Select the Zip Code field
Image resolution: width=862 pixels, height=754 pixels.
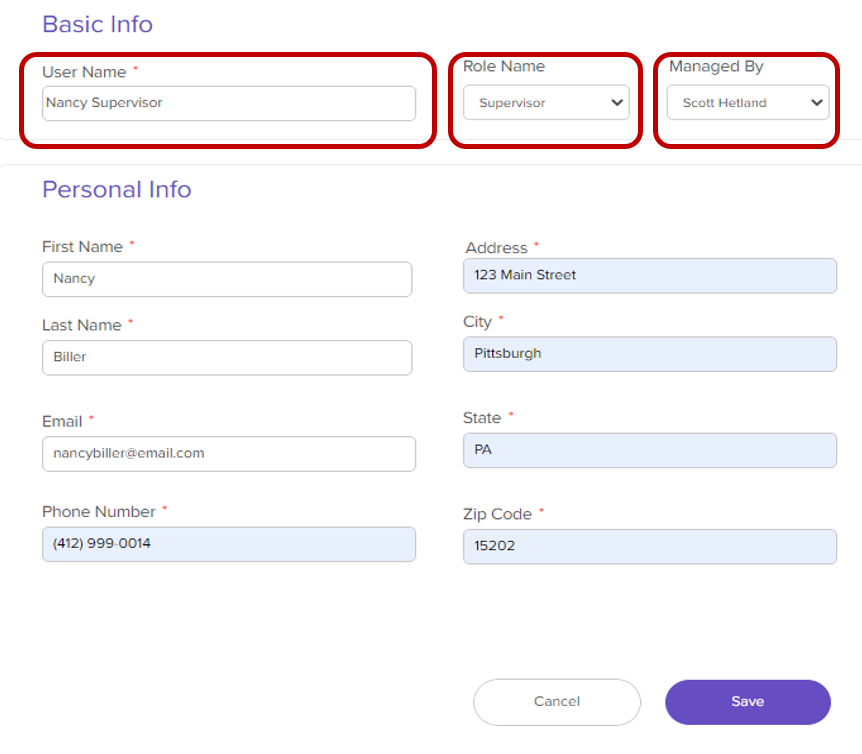[649, 546]
